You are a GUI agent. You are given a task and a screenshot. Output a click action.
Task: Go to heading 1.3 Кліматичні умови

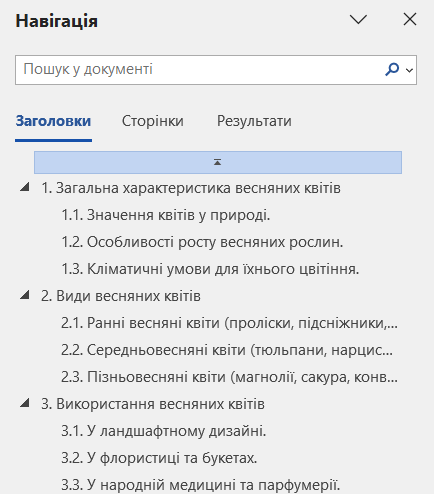[x=210, y=269]
